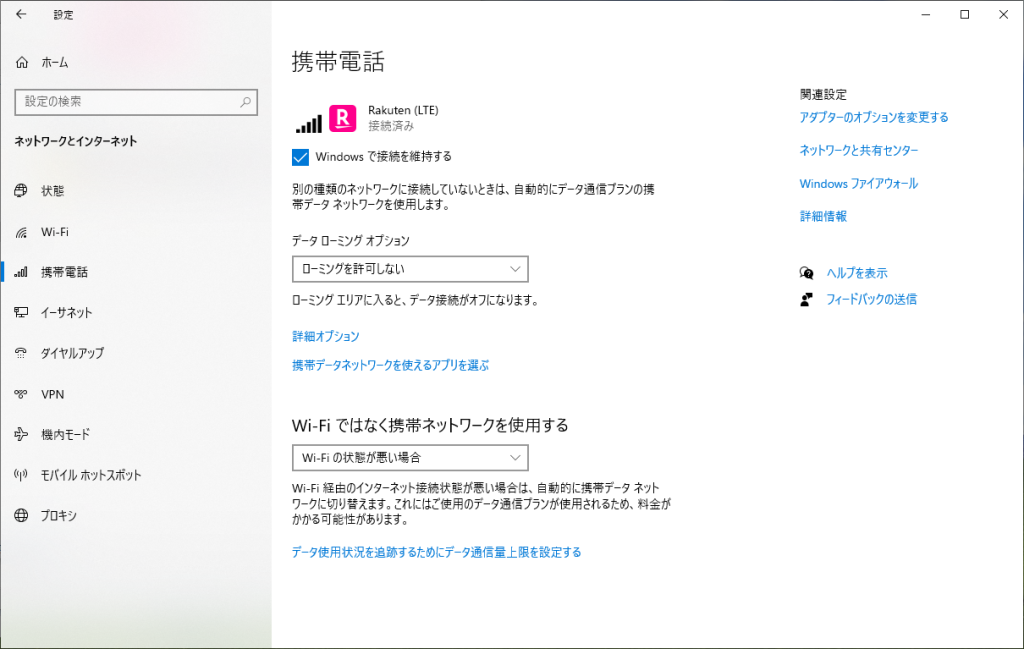The width and height of the screenshot is (1024, 649).
Task: Click the settings search input field
Action: (125, 102)
